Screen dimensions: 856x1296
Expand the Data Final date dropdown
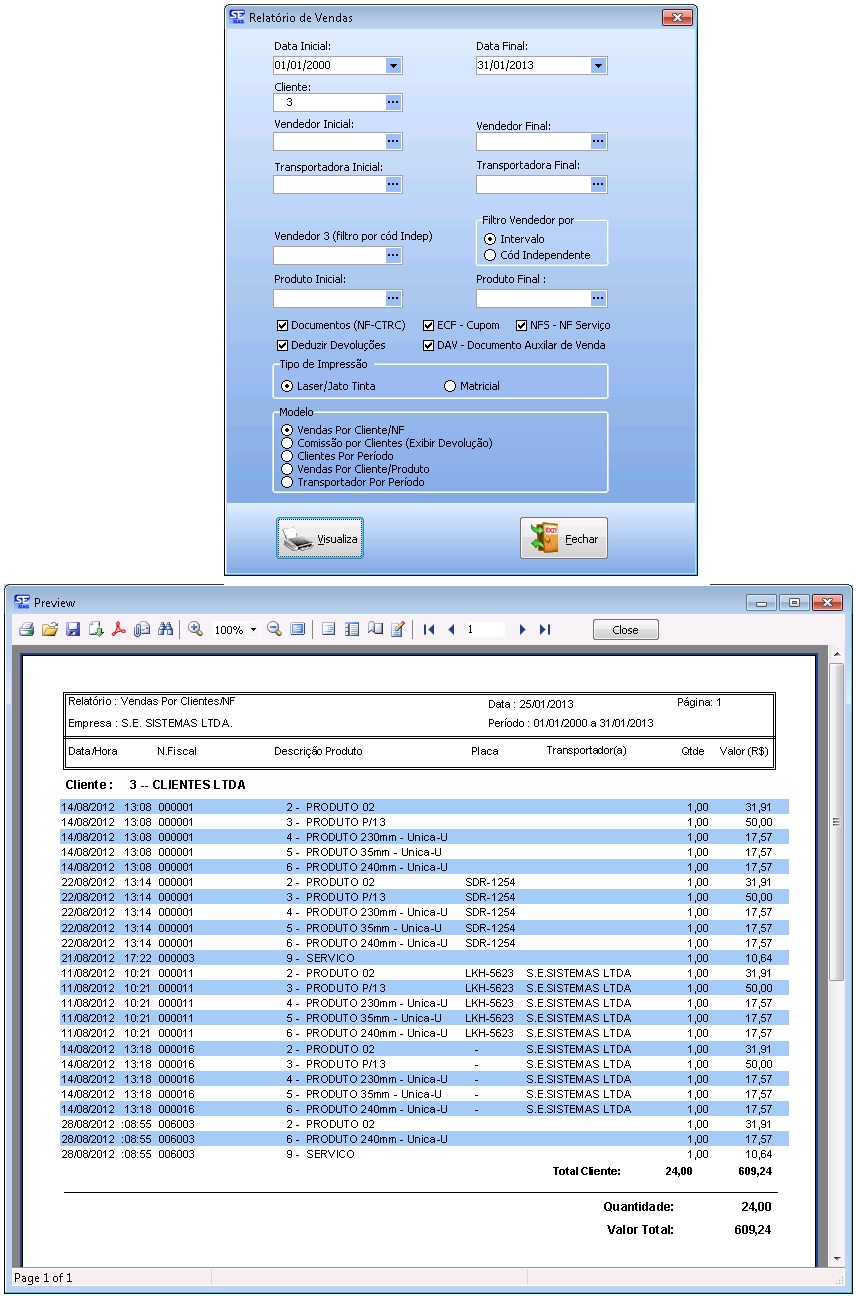pyautogui.click(x=597, y=66)
